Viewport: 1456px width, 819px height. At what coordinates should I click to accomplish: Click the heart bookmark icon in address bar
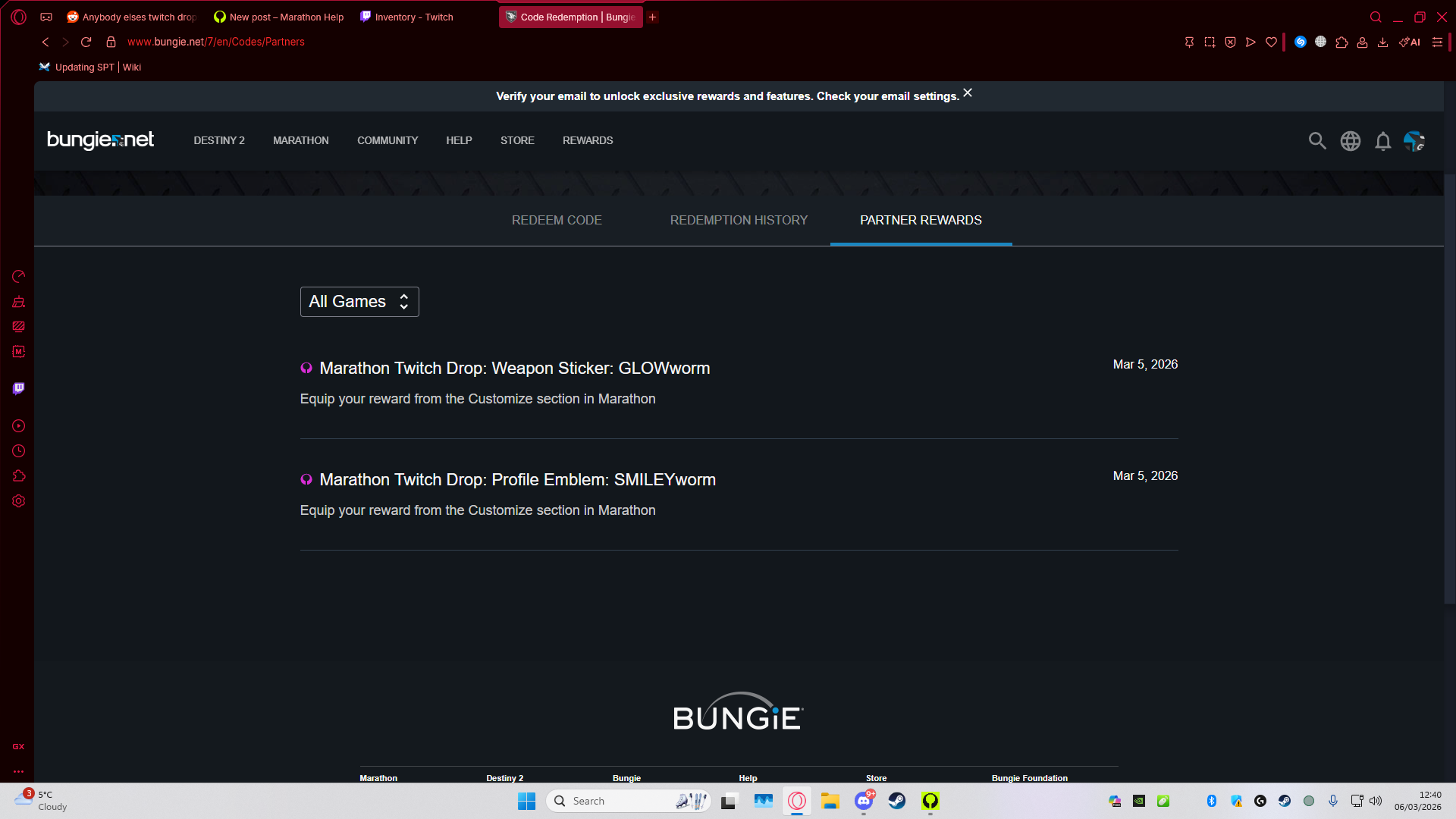1272,42
